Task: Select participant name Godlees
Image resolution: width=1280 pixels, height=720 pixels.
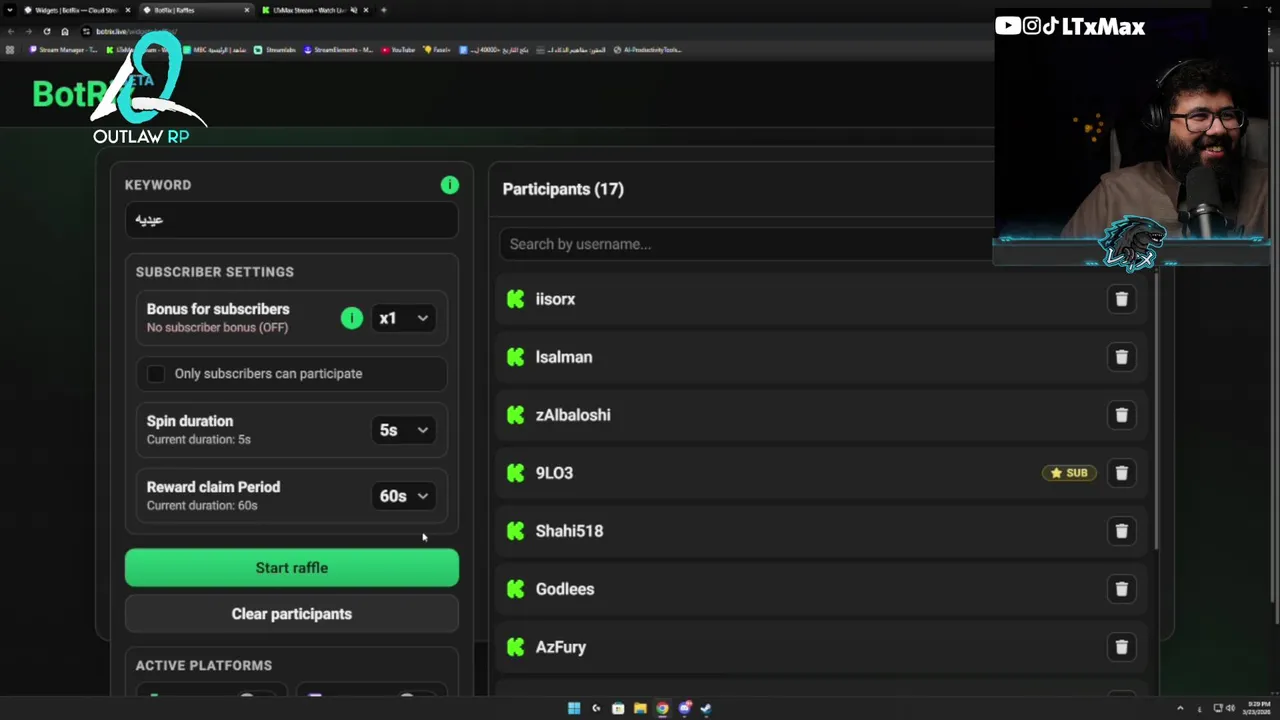Action: 565,589
